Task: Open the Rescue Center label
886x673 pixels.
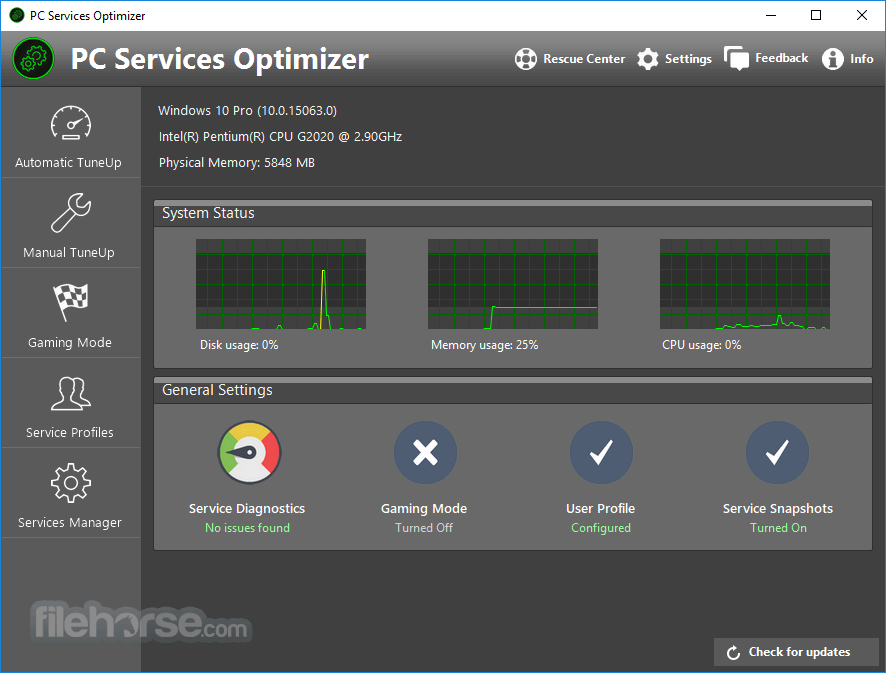Action: point(584,59)
